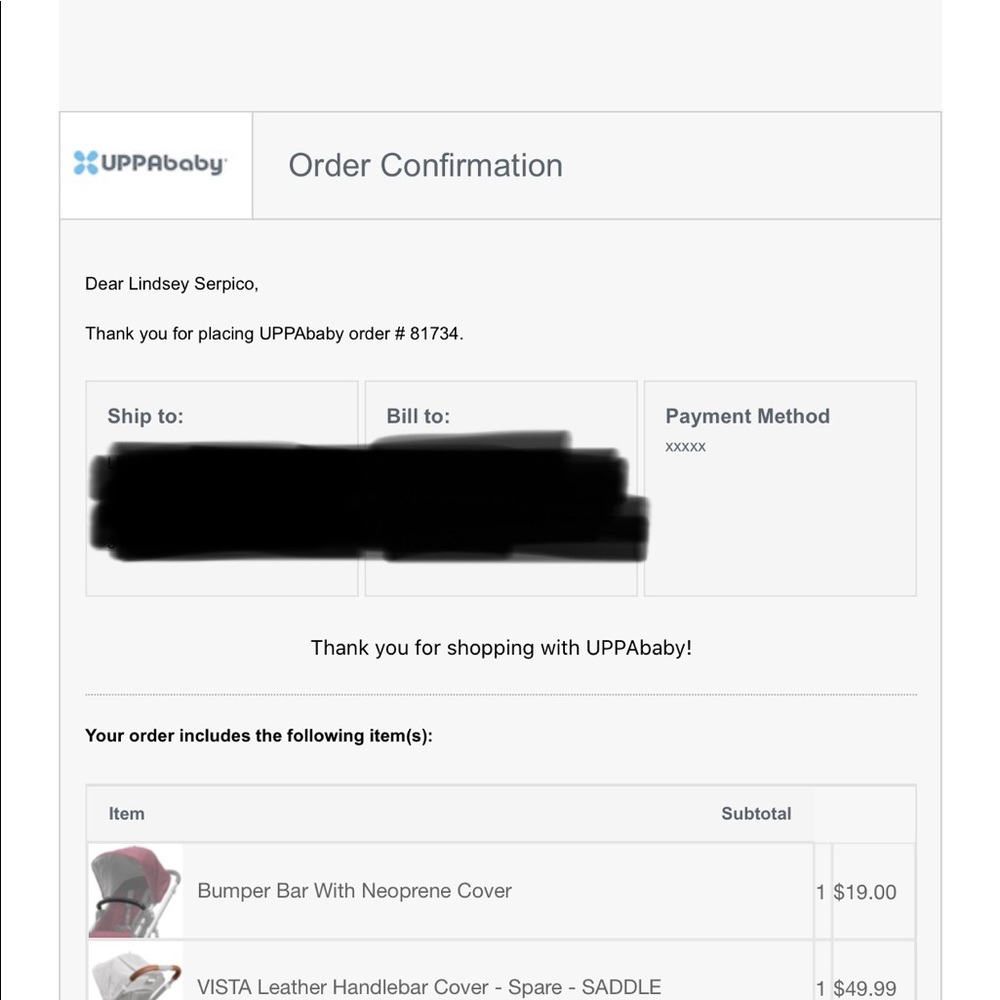Click the Order Confirmation heading
The image size is (1000, 1000).
point(425,165)
